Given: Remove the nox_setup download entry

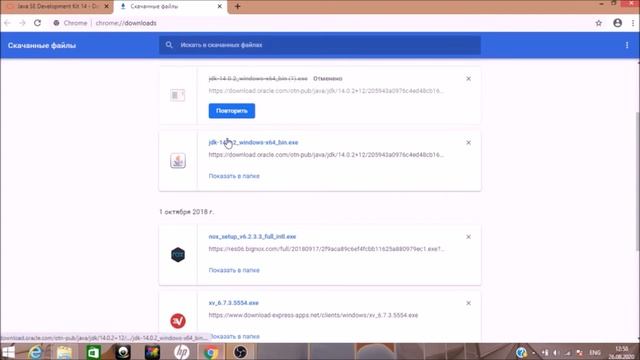Looking at the screenshot, I should point(469,237).
